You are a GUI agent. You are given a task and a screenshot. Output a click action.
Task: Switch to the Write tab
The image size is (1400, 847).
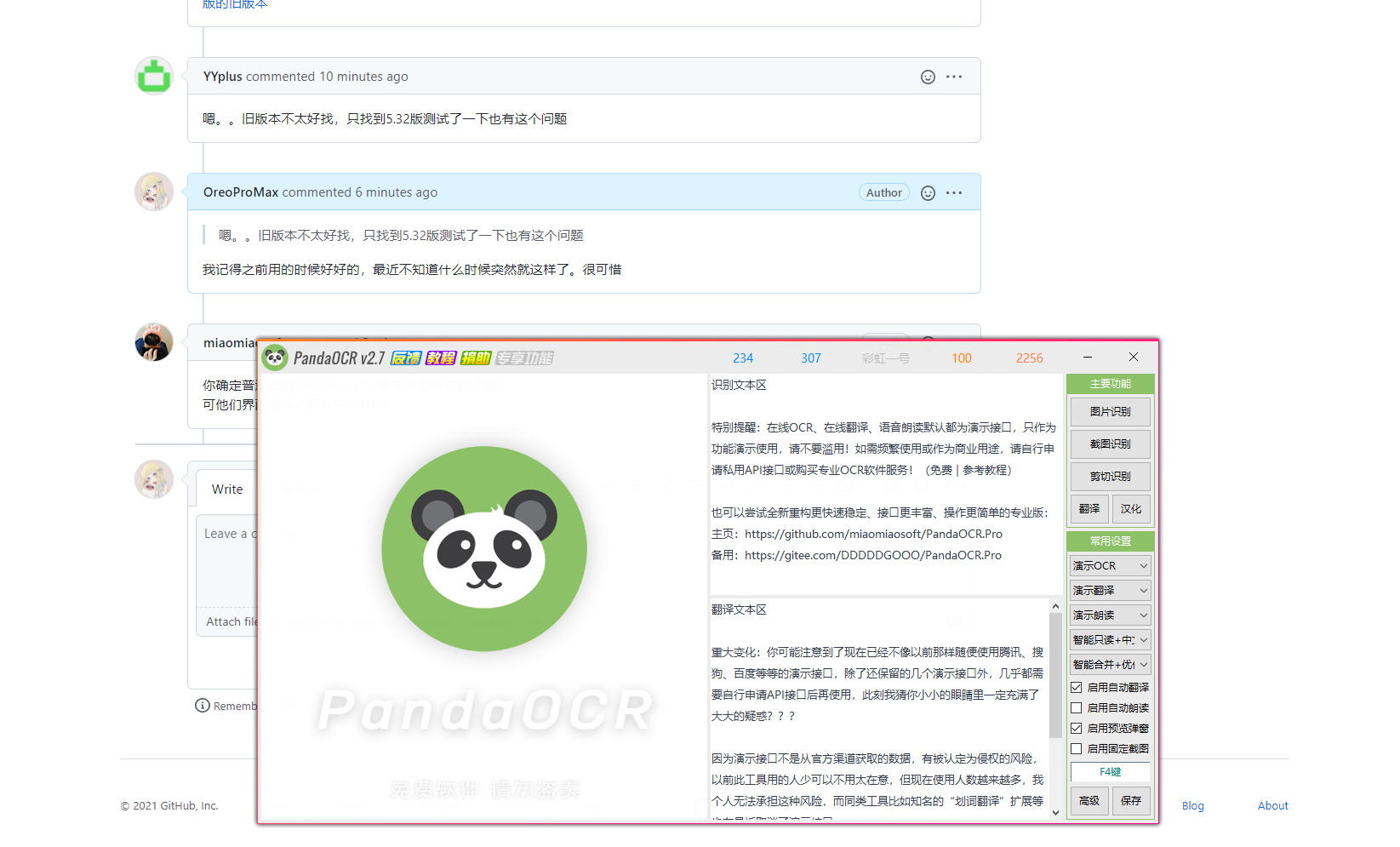(x=226, y=489)
